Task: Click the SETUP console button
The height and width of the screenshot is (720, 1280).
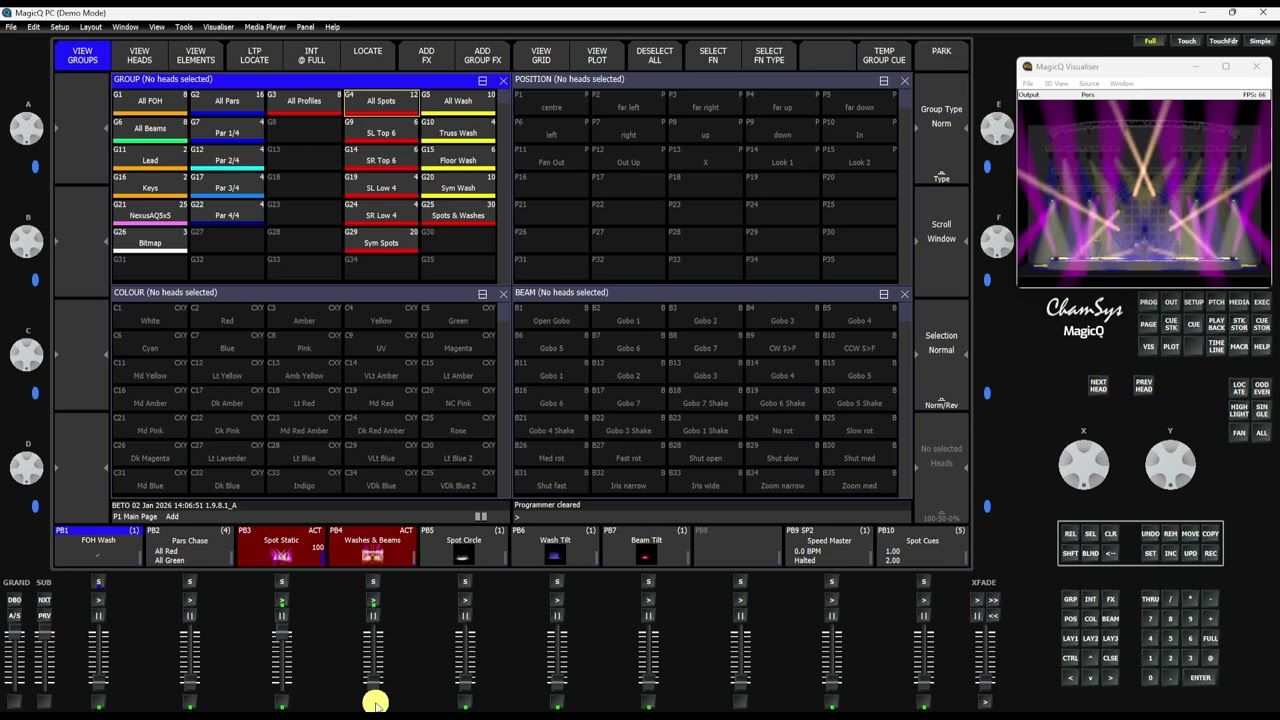Action: point(1194,302)
